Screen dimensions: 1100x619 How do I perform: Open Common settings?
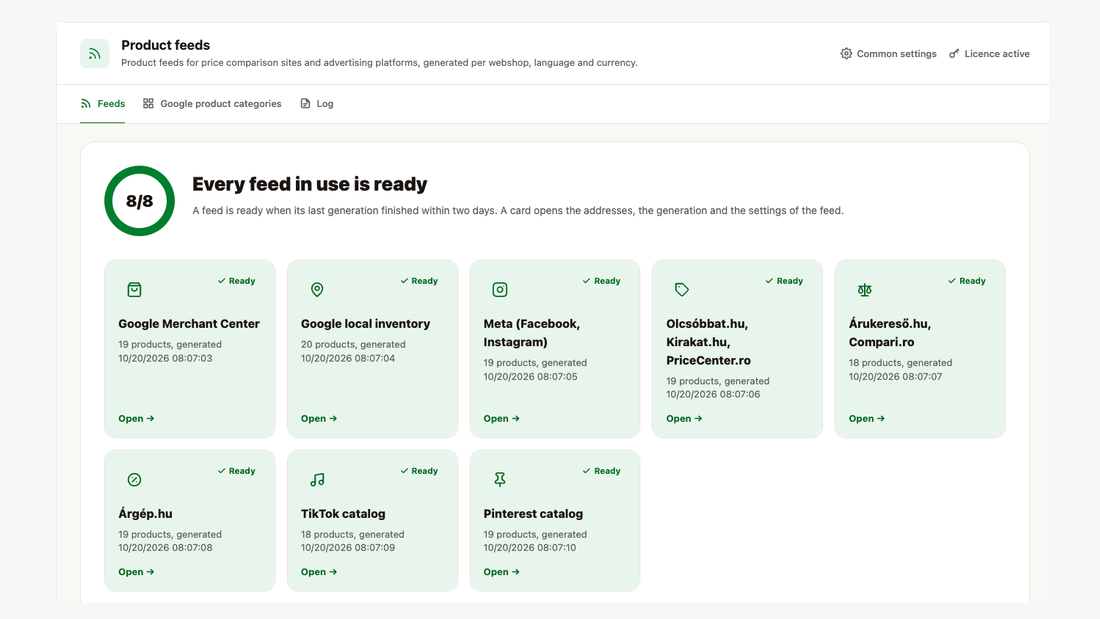[888, 53]
